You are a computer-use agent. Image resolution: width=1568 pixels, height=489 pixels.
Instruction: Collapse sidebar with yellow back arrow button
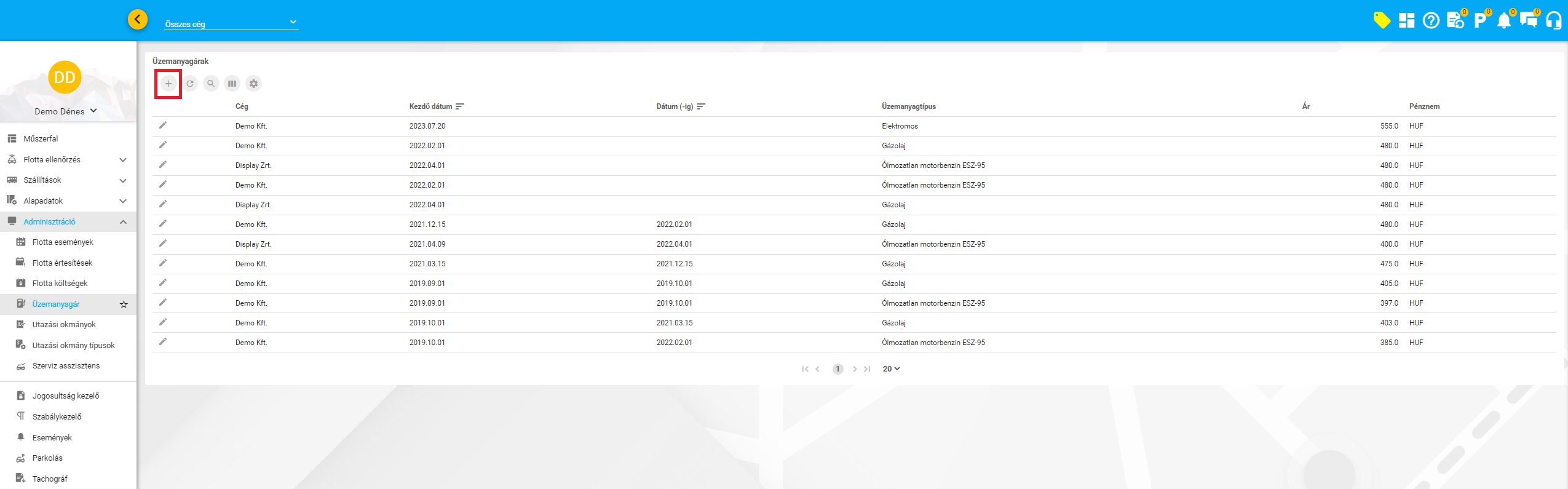coord(138,20)
